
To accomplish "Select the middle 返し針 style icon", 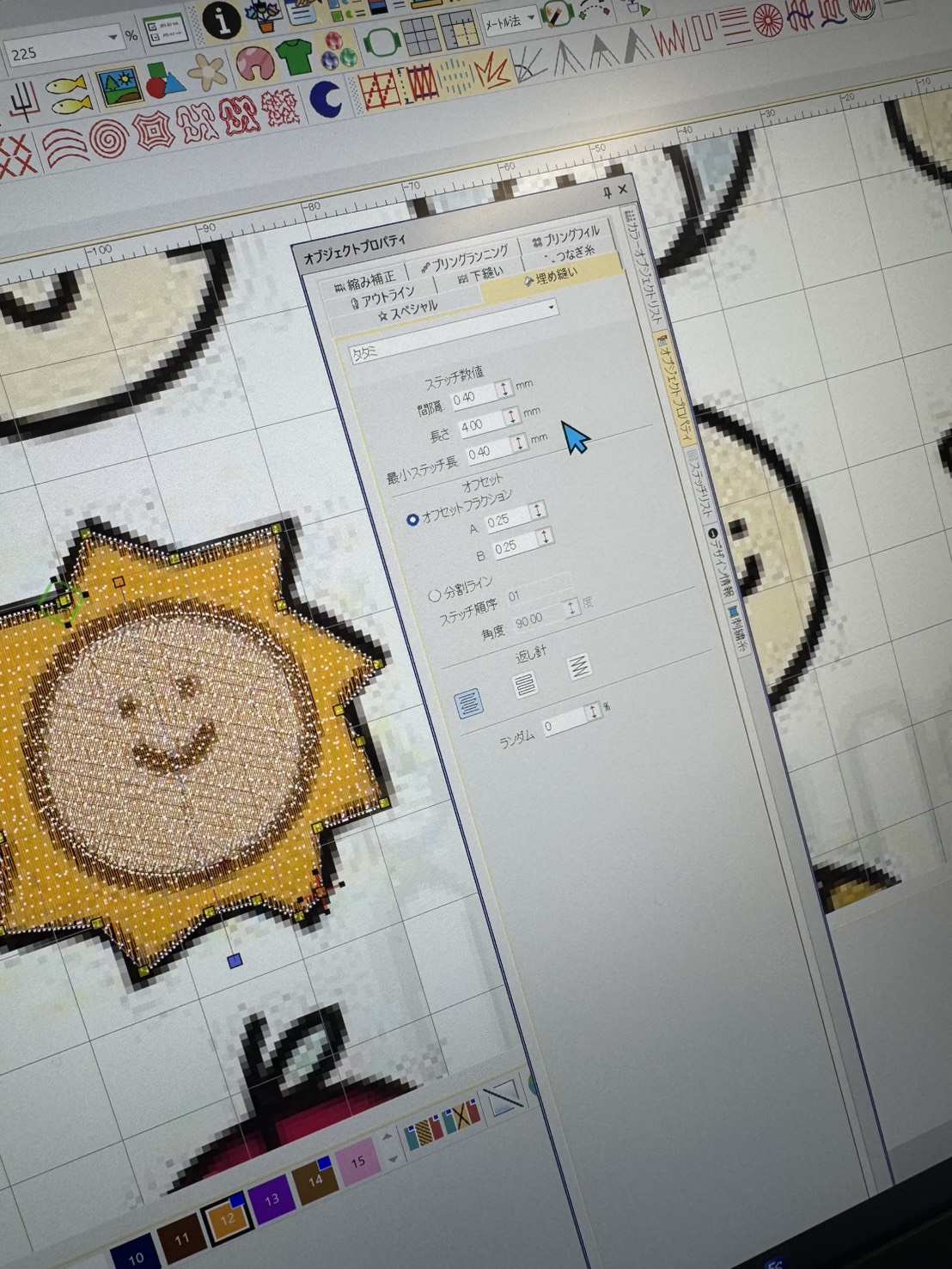I will pos(525,685).
